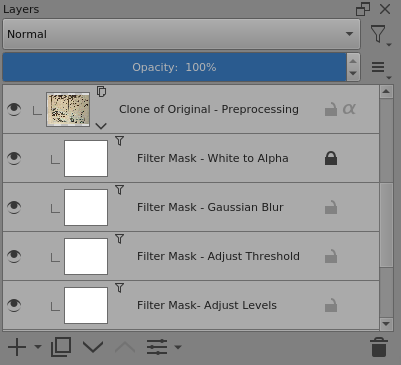Hide the White to Alpha filter mask
401x365 pixels.
[14, 158]
